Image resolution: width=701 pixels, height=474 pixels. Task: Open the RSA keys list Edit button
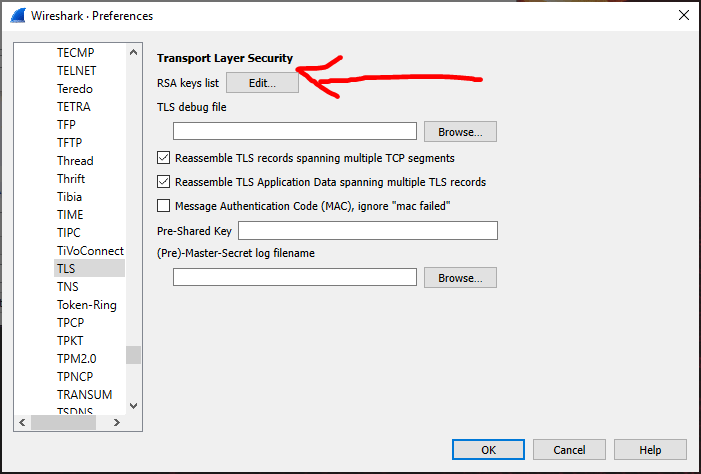pyautogui.click(x=262, y=83)
